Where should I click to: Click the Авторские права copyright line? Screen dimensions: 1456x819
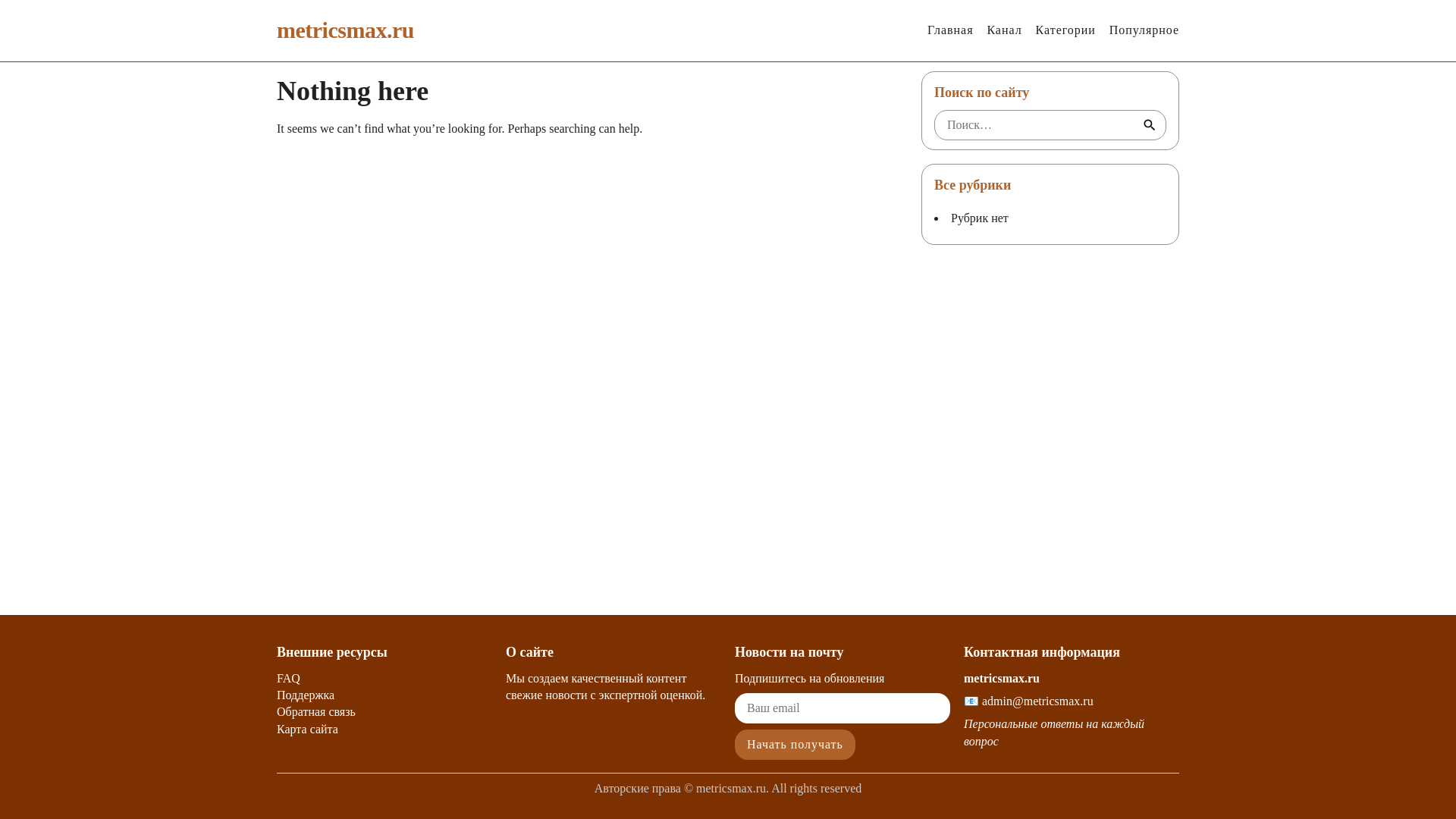coord(728,789)
